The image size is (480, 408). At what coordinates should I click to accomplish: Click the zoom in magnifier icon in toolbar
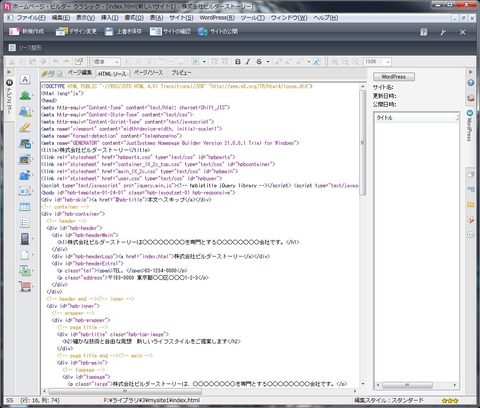(x=335, y=62)
